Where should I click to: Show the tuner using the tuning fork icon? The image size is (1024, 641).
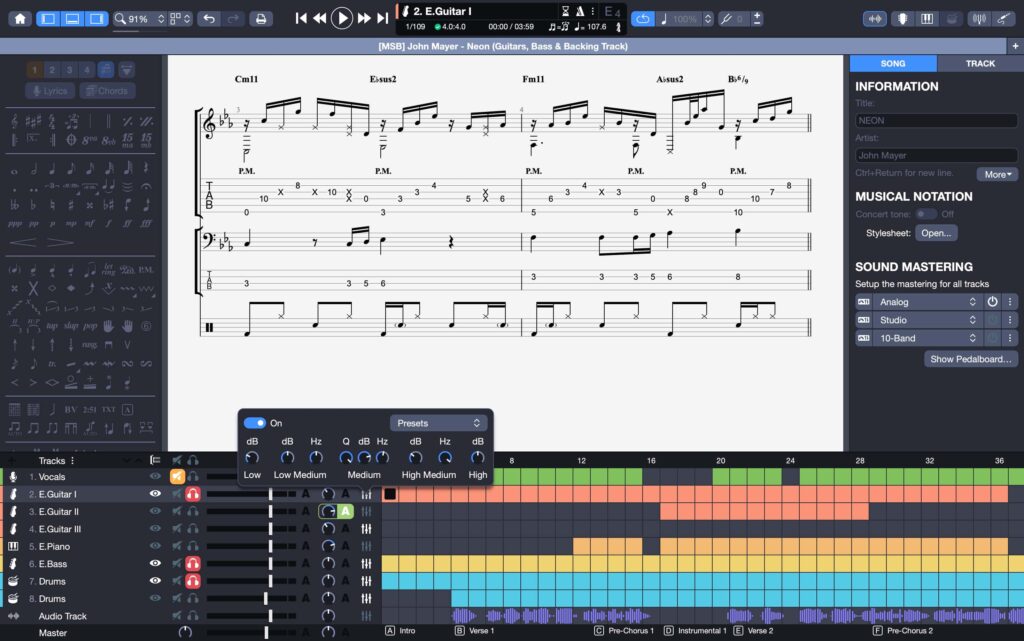pyautogui.click(x=977, y=18)
